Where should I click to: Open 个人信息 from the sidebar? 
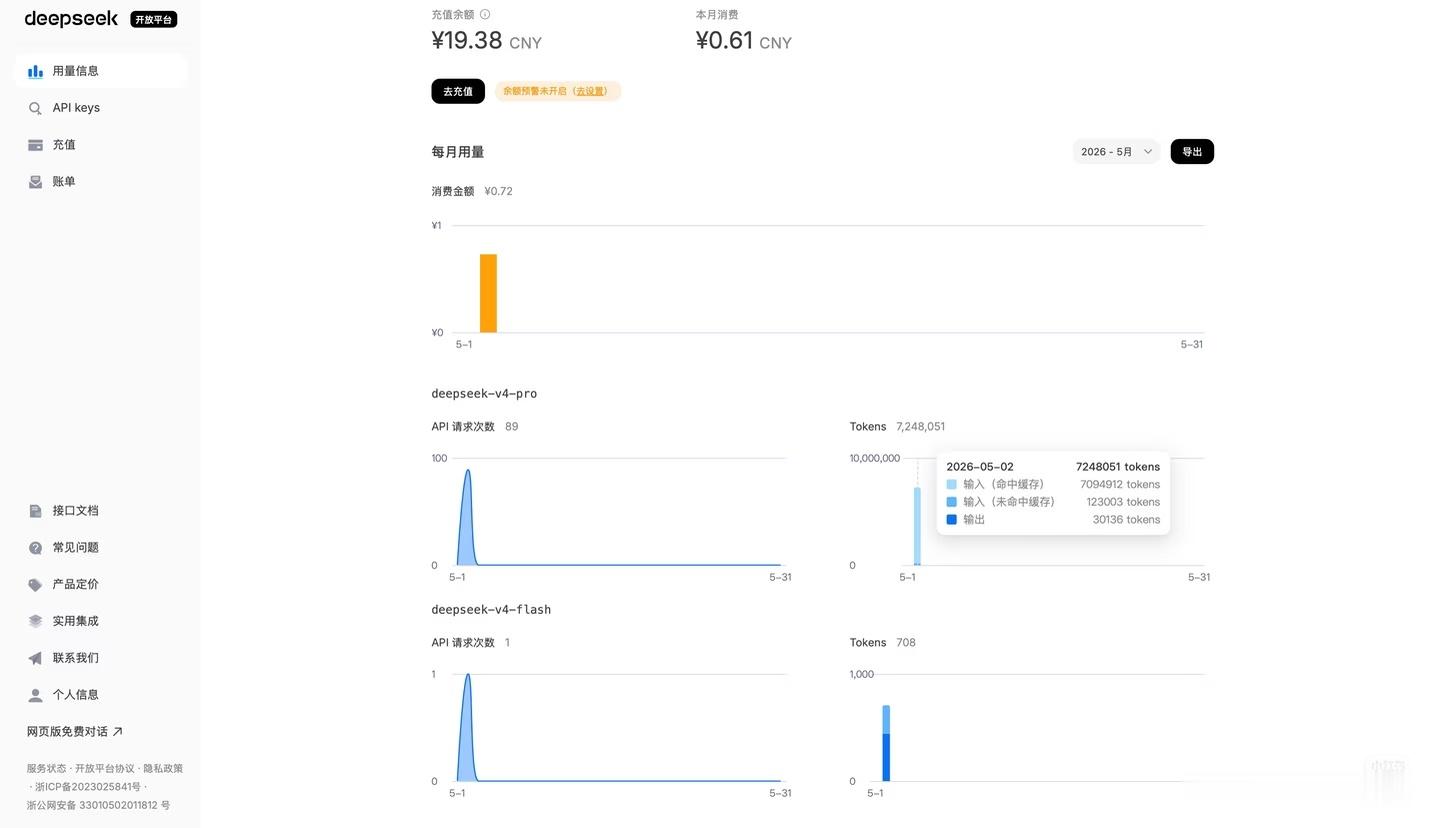coord(101,695)
